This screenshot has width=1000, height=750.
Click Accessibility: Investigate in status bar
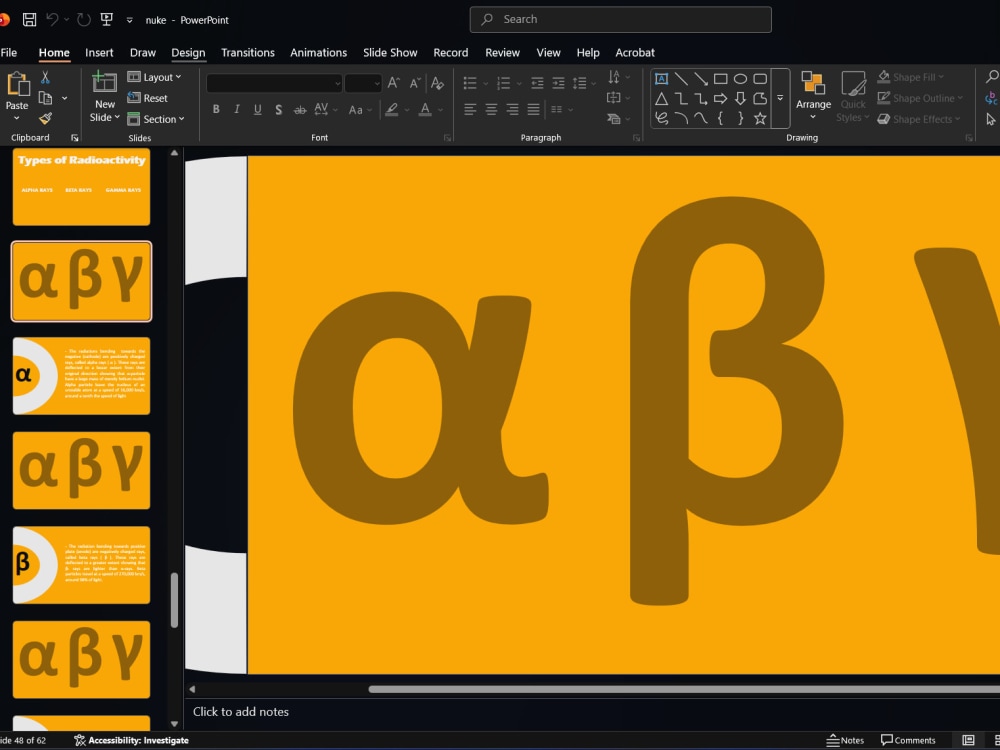coord(131,740)
